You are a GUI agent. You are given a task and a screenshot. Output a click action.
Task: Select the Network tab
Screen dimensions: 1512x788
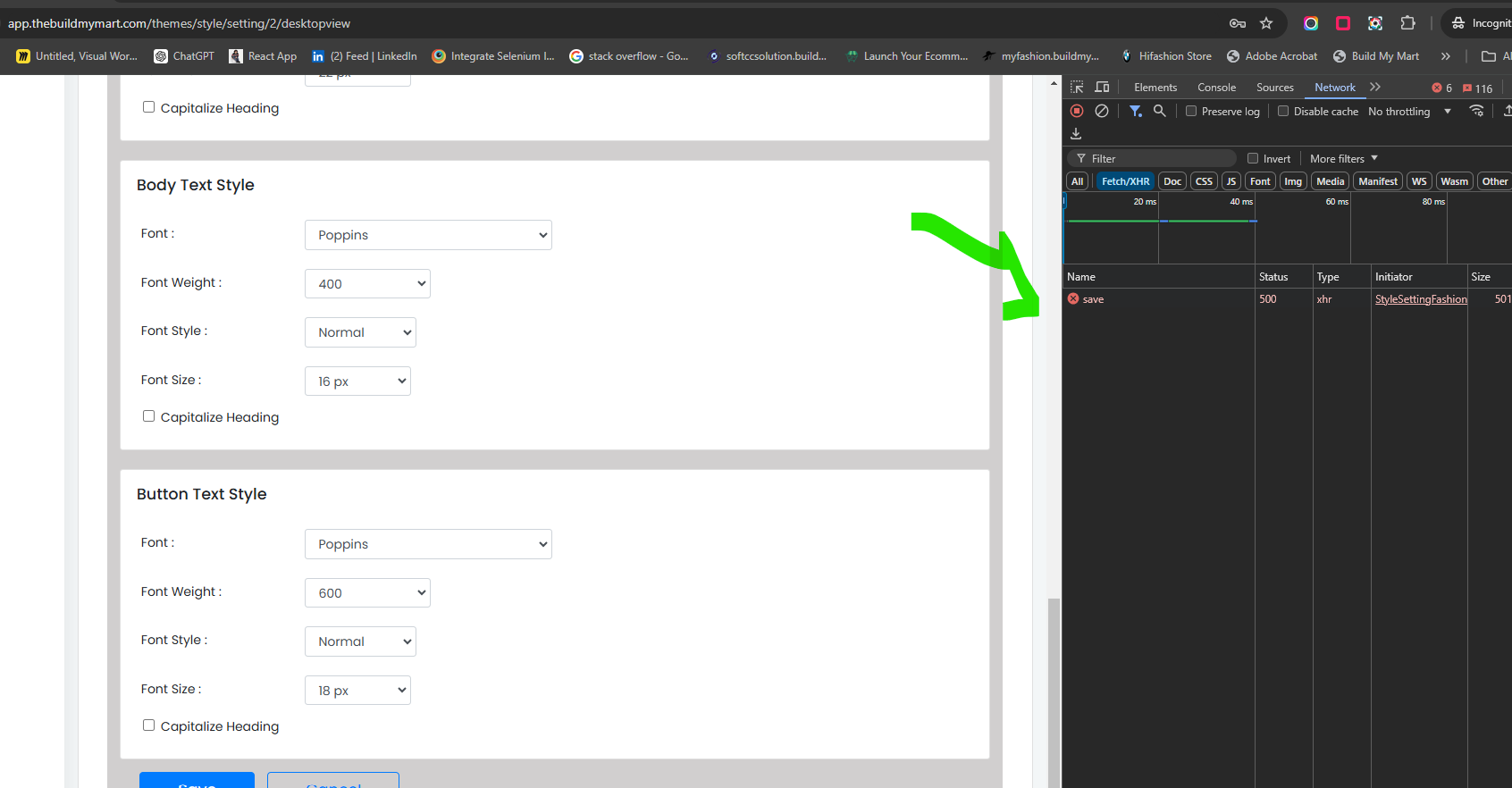point(1335,88)
